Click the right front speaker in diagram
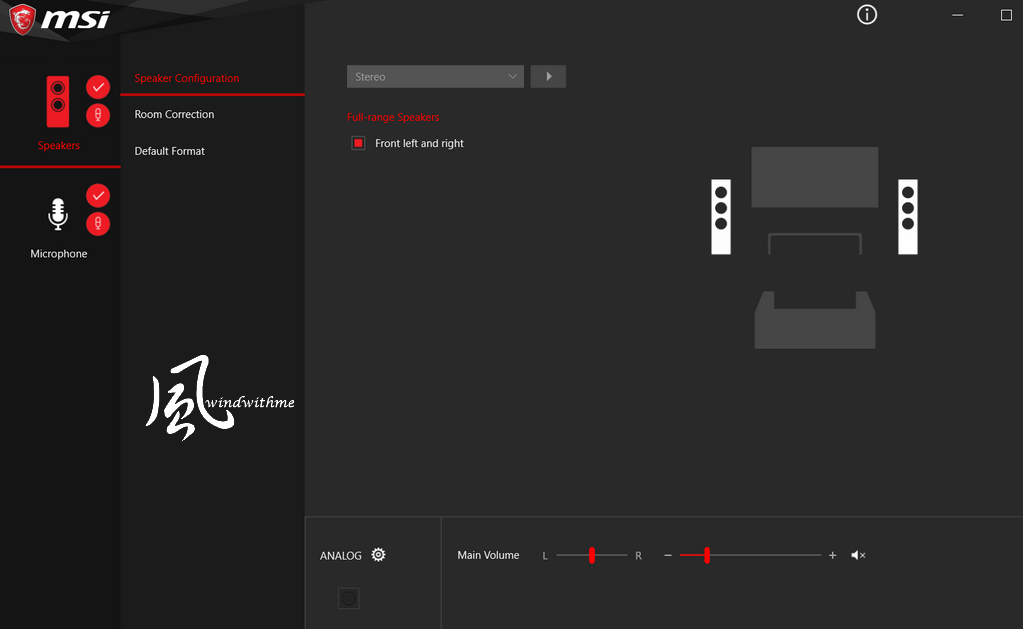This screenshot has width=1023, height=629. click(x=908, y=217)
